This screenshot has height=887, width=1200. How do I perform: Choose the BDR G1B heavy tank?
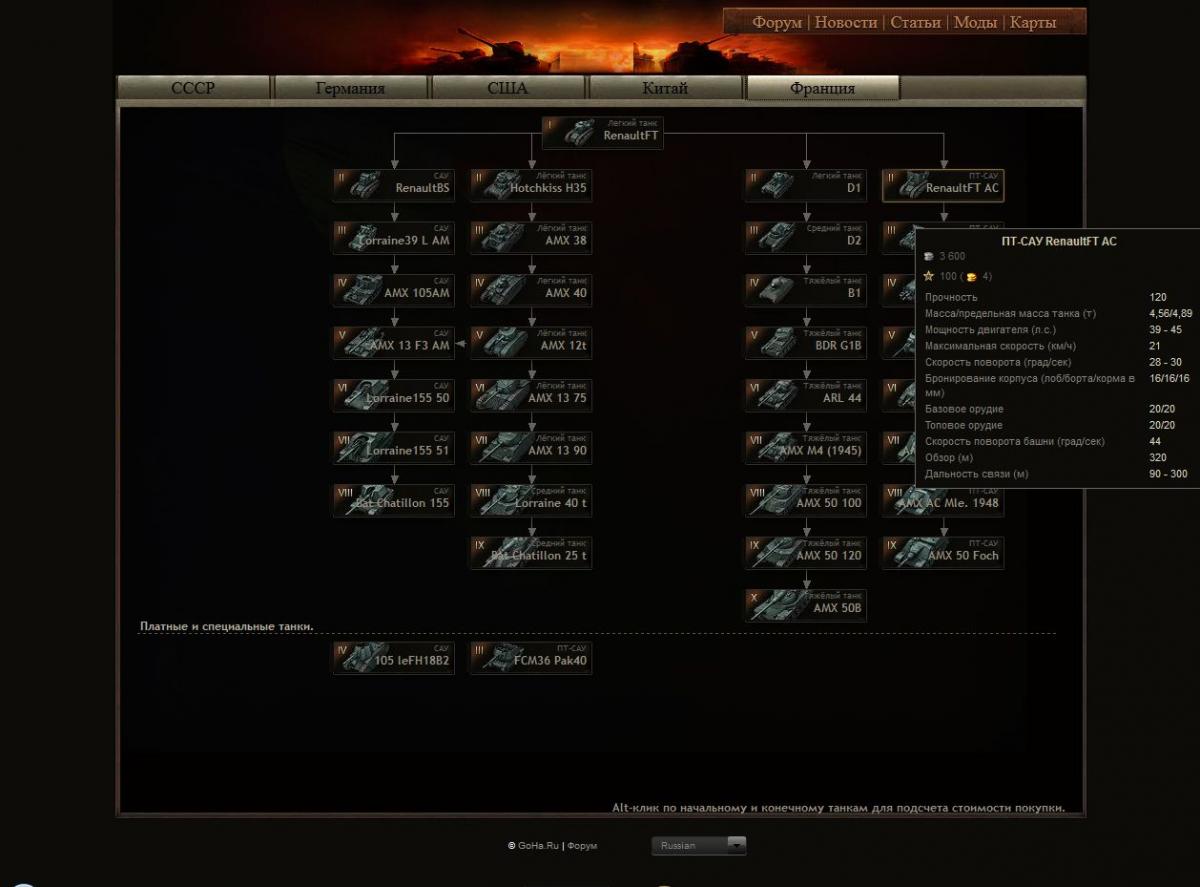[805, 343]
